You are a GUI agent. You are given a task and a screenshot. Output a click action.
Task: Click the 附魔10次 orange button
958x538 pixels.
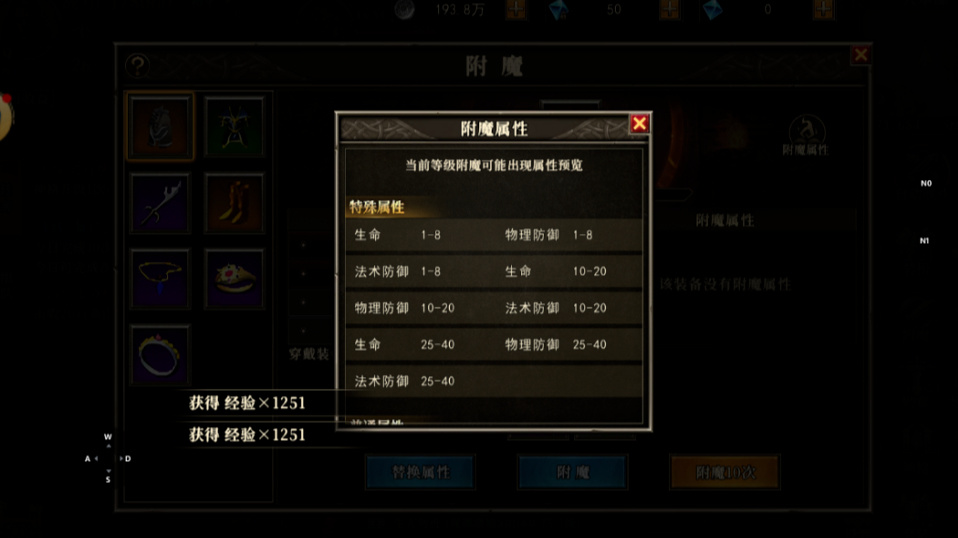click(725, 472)
